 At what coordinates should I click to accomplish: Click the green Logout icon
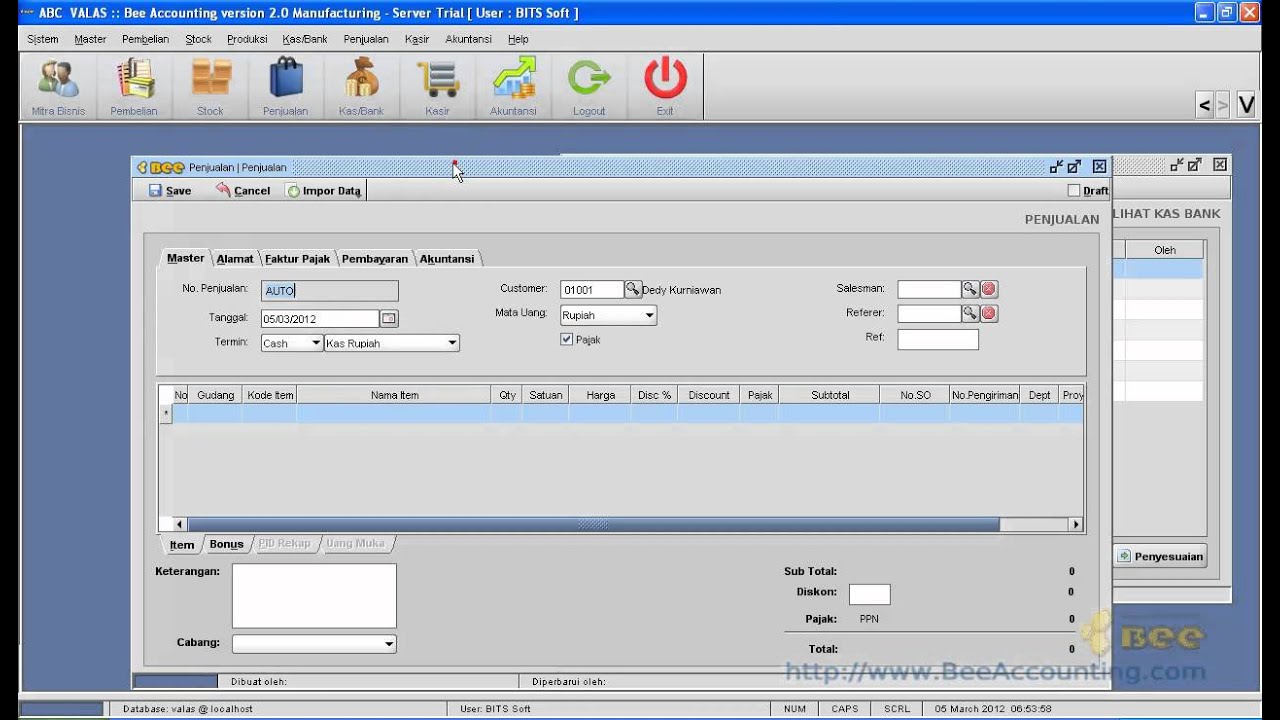(x=589, y=86)
